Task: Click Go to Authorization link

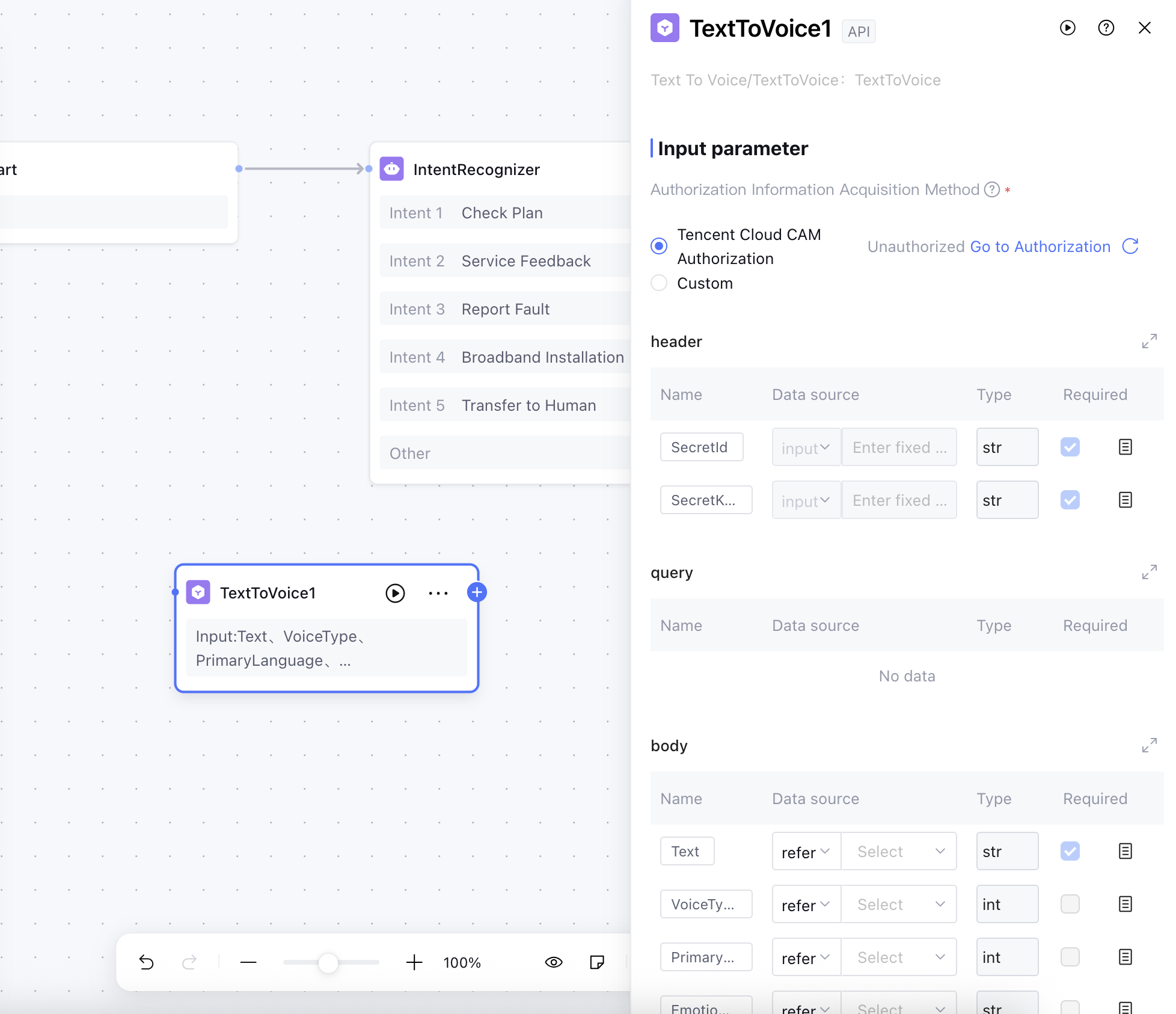Action: coord(1040,247)
